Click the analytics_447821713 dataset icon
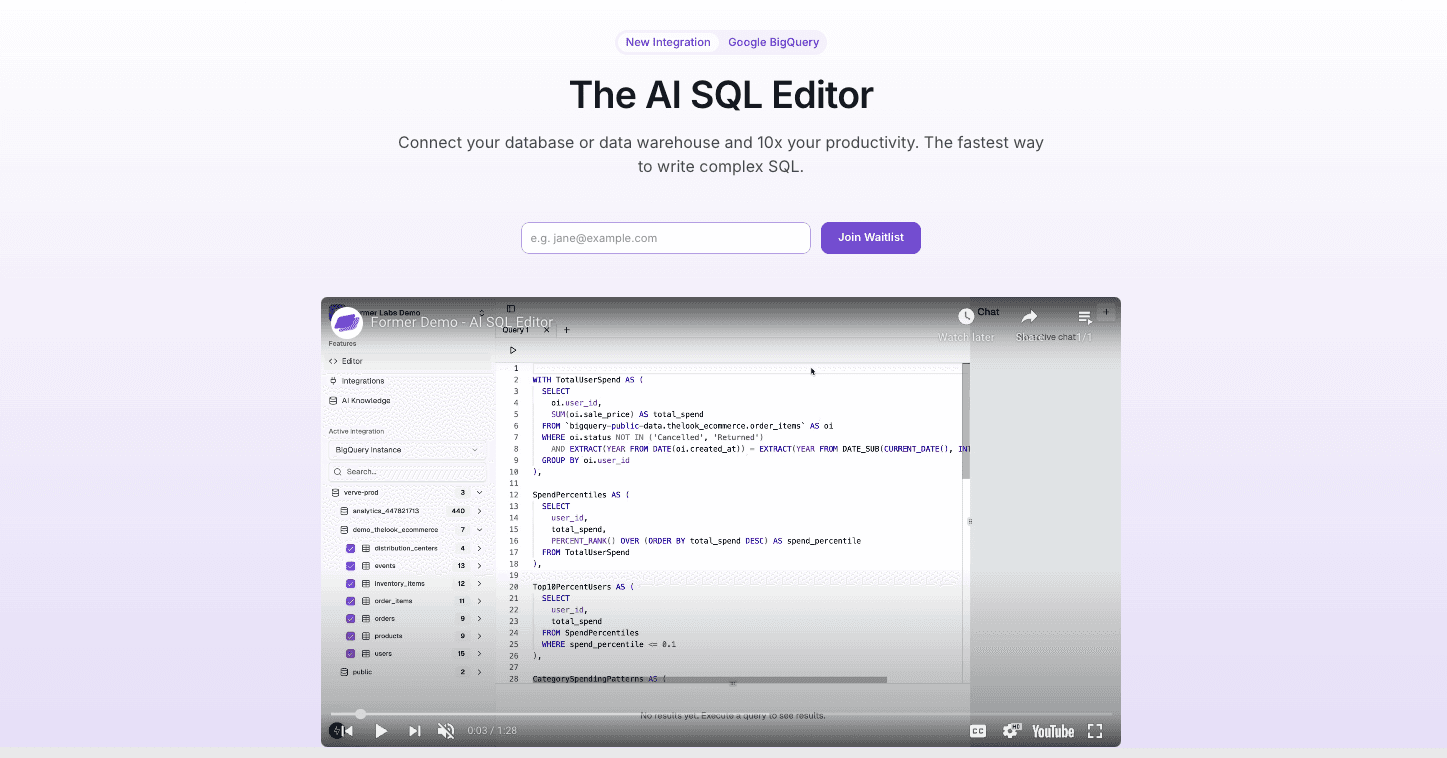 click(x=344, y=511)
